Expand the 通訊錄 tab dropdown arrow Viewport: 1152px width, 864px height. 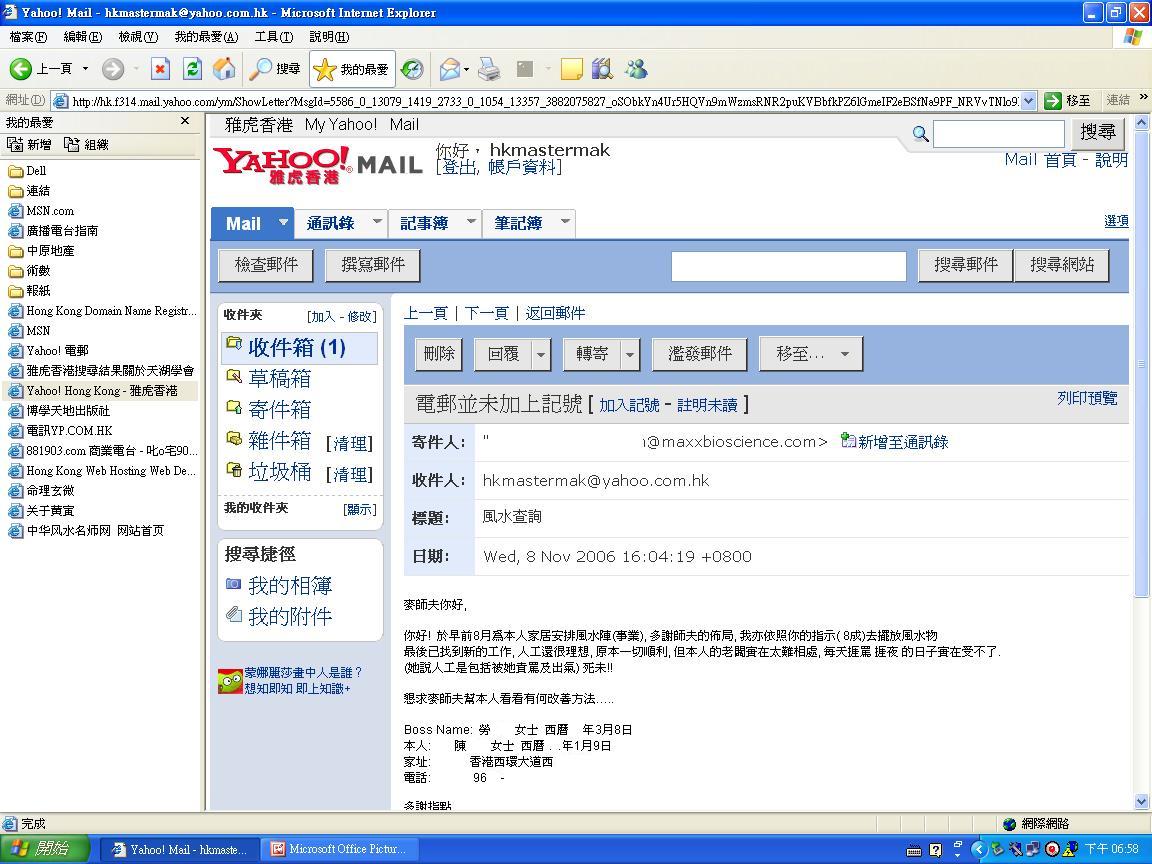(377, 221)
